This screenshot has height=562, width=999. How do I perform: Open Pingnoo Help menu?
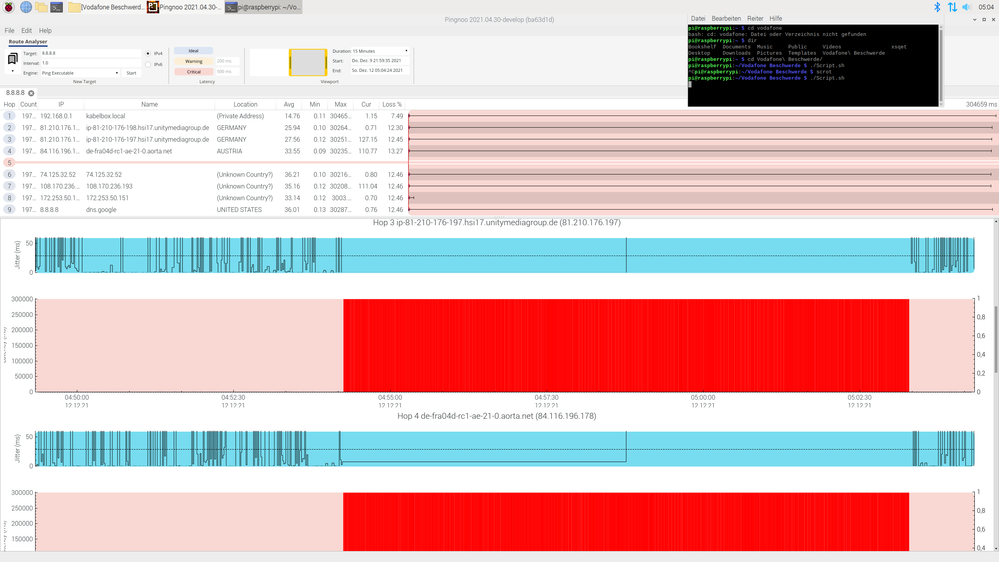click(x=45, y=31)
